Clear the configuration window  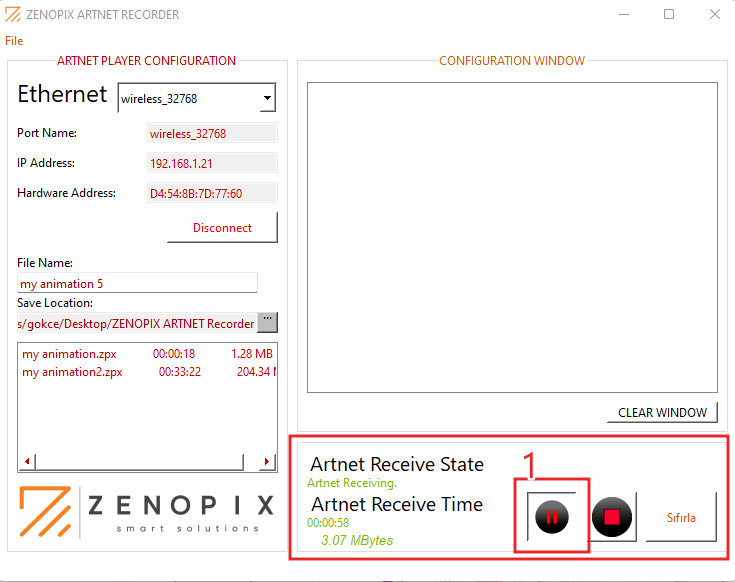pos(662,412)
